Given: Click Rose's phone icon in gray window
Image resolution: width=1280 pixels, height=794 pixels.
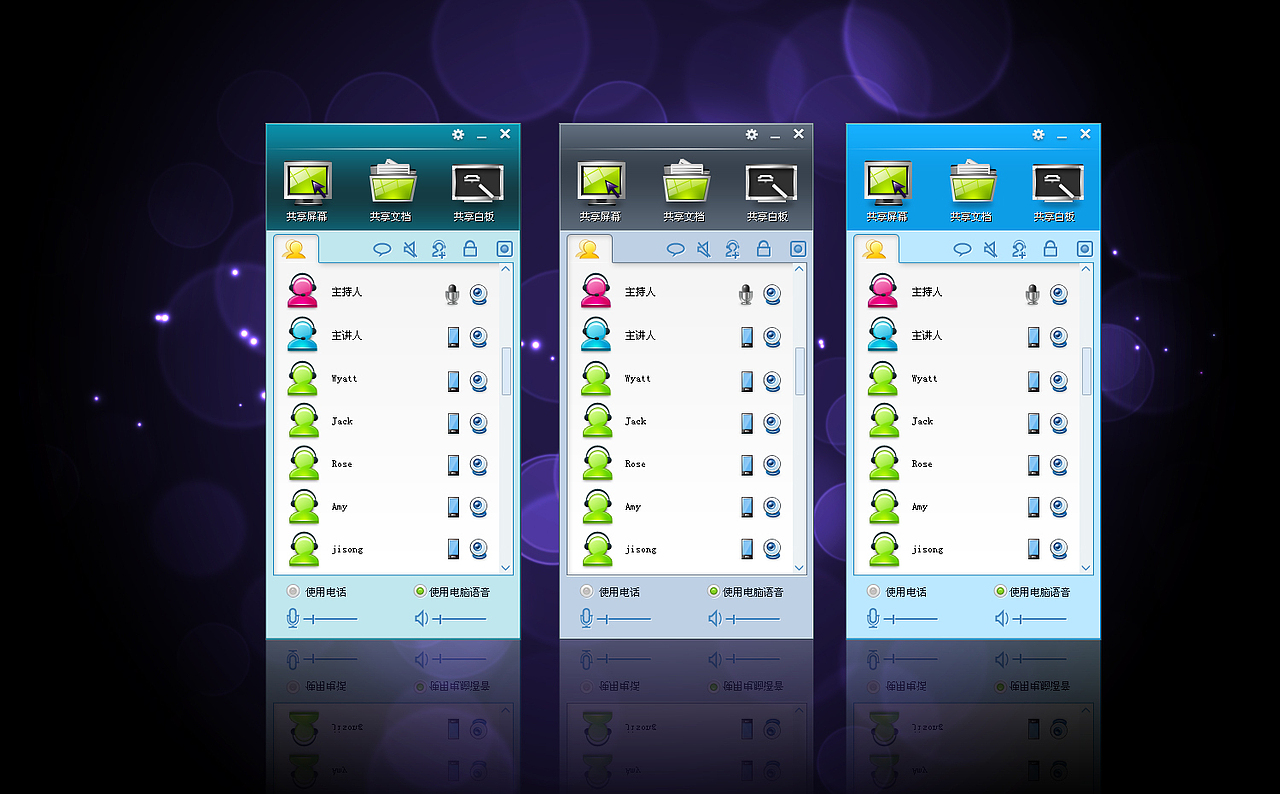Looking at the screenshot, I should pos(747,466).
